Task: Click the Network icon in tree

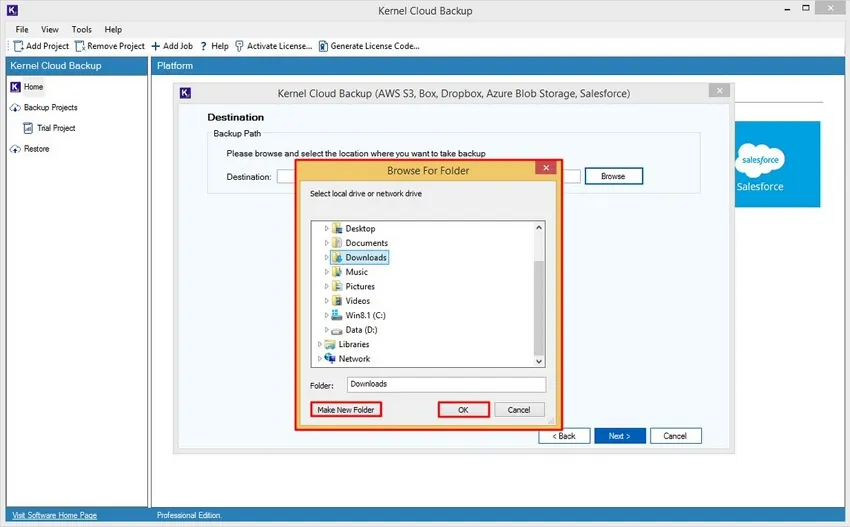Action: [x=330, y=358]
